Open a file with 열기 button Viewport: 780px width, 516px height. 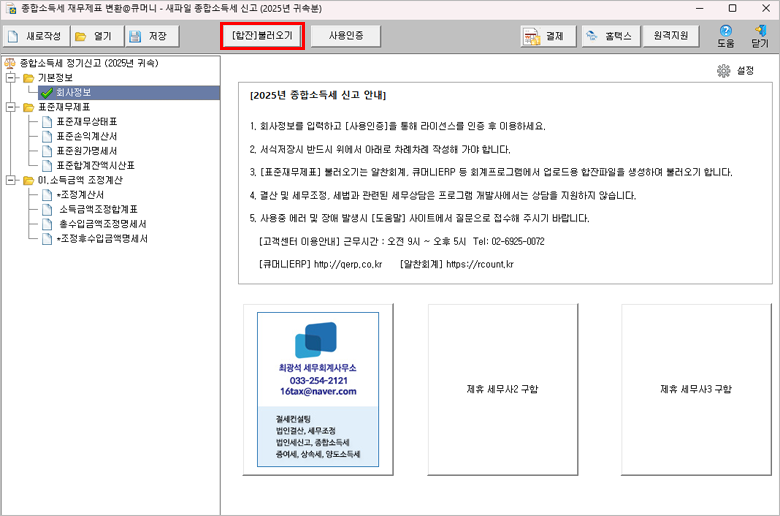point(97,36)
